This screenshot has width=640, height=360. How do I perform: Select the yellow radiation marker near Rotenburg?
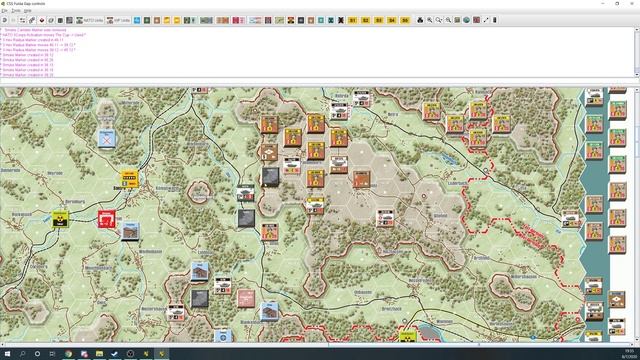pos(60,219)
